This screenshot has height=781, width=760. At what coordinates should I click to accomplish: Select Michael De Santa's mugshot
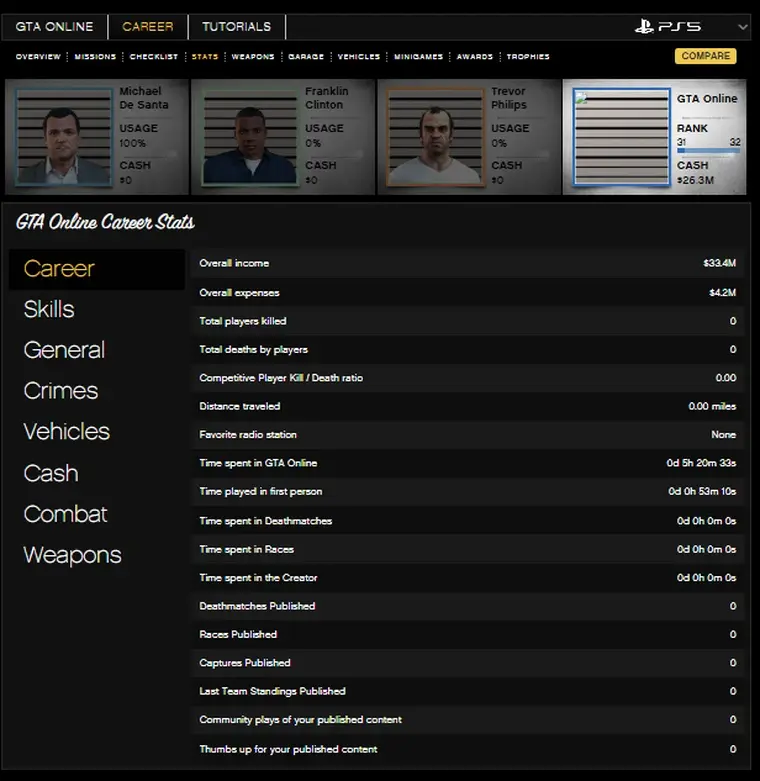point(64,137)
